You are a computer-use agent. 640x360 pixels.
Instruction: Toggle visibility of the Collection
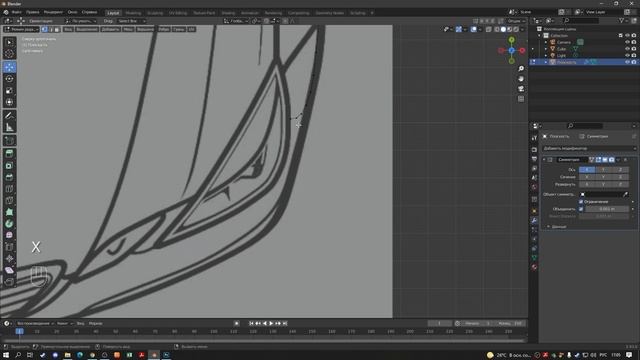pyautogui.click(x=627, y=36)
